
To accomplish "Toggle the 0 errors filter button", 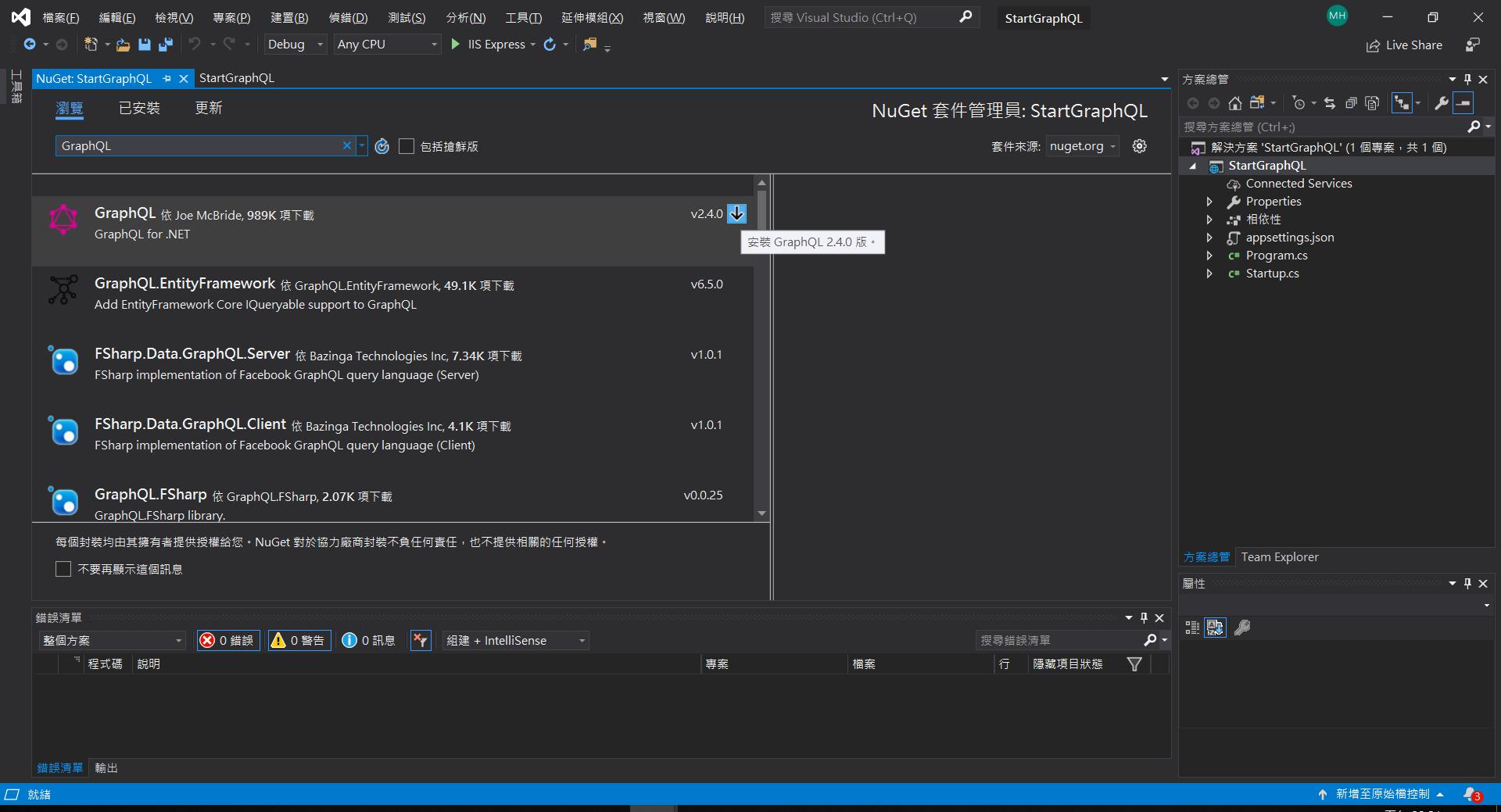I will pyautogui.click(x=228, y=641).
